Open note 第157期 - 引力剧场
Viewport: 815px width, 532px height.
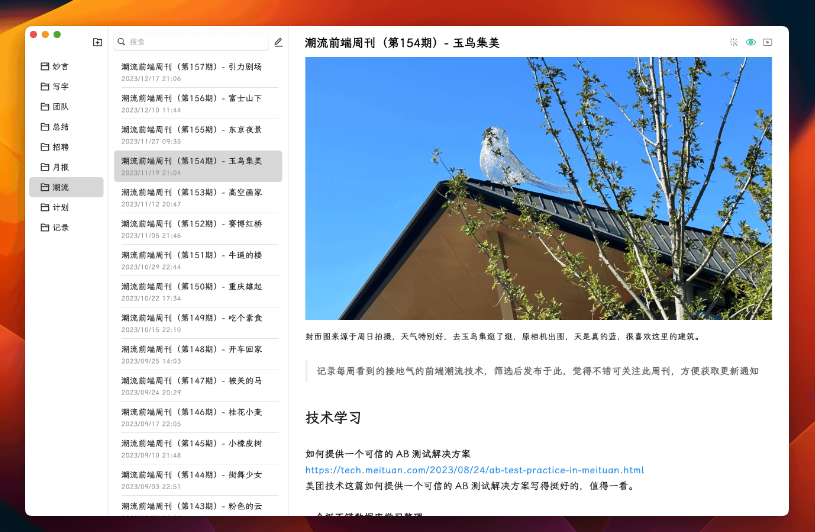click(198, 72)
